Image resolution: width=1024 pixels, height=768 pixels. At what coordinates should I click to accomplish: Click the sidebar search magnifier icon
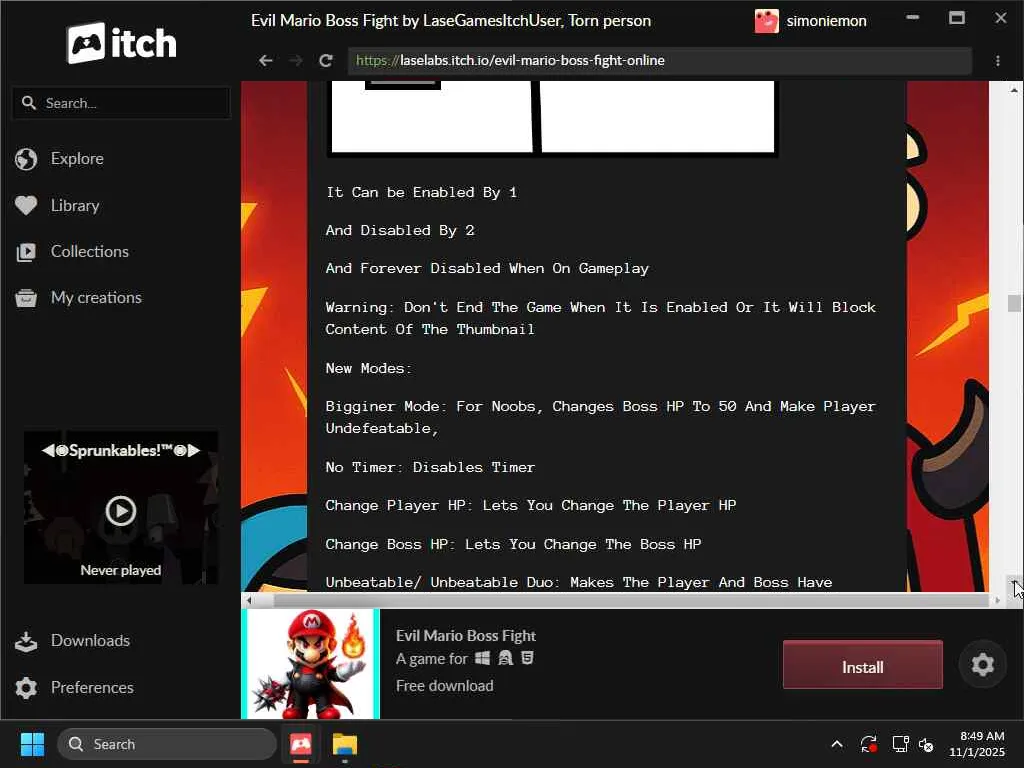tap(29, 103)
